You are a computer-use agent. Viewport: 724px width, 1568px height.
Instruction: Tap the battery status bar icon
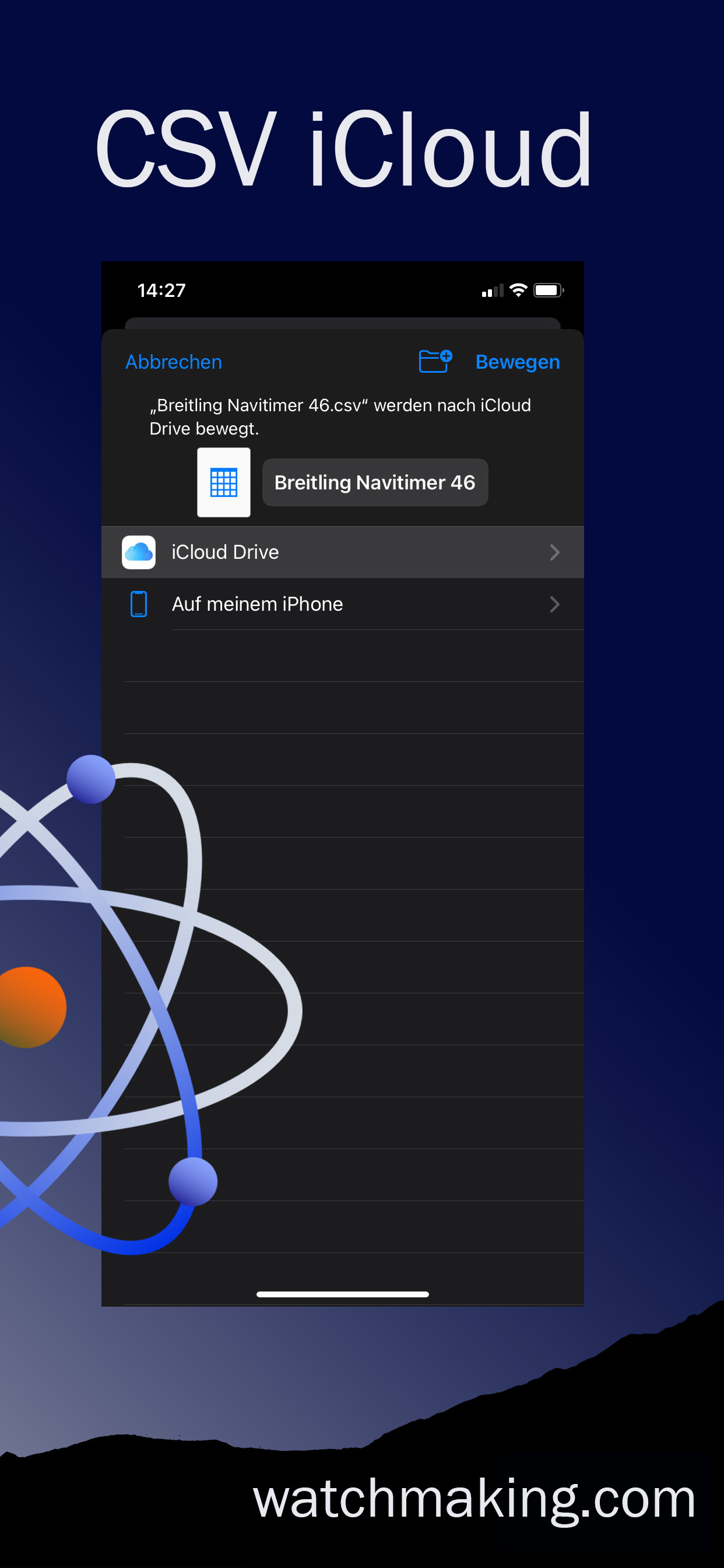click(x=549, y=290)
